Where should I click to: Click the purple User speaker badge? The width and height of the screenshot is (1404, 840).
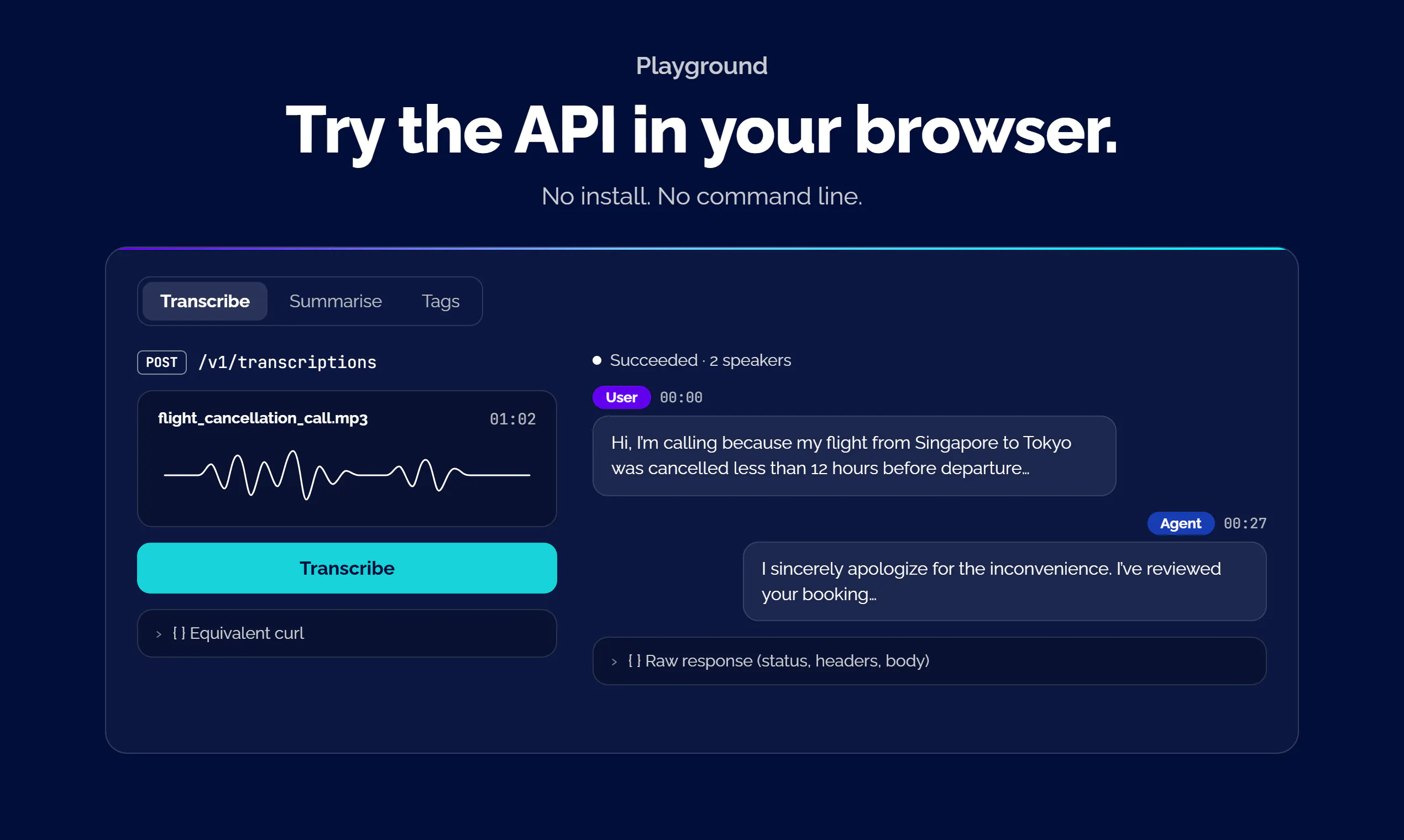(x=621, y=397)
